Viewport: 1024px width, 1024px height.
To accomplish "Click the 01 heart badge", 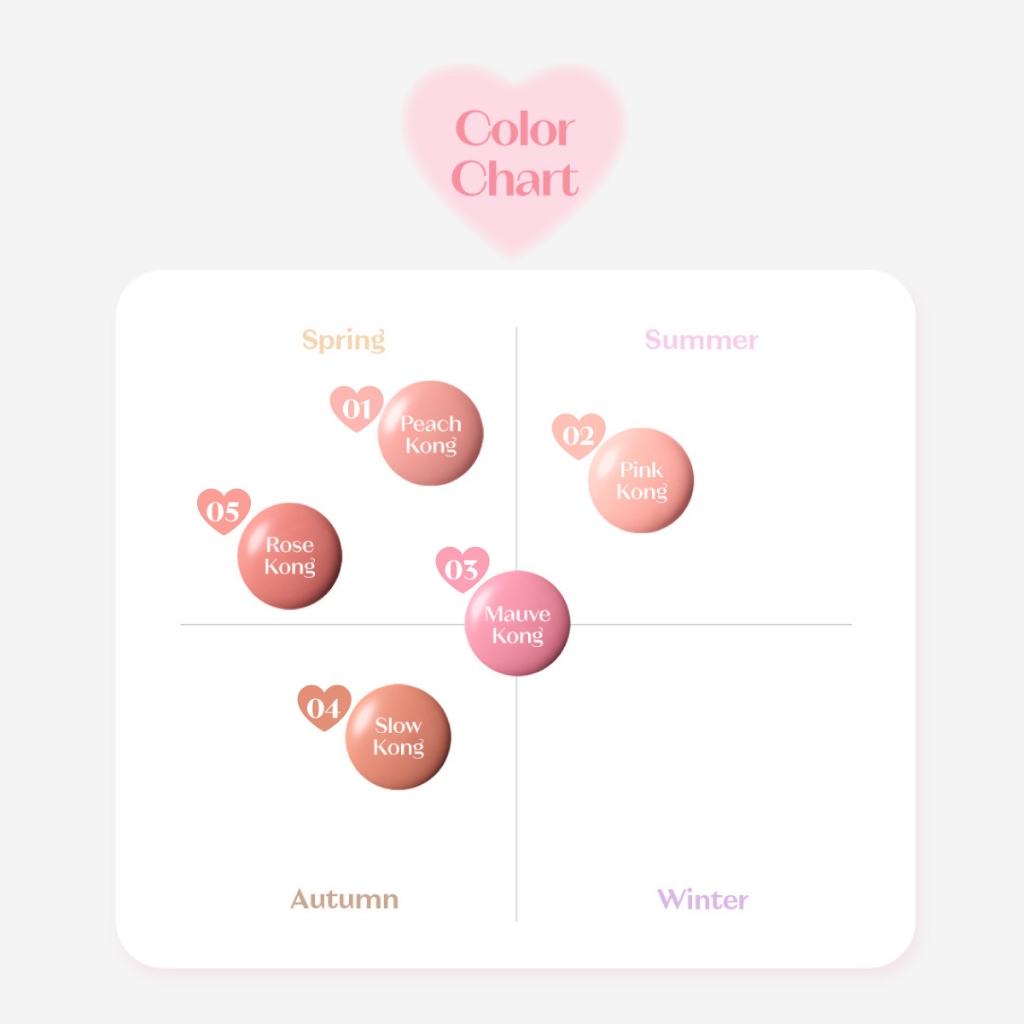I will 356,408.
